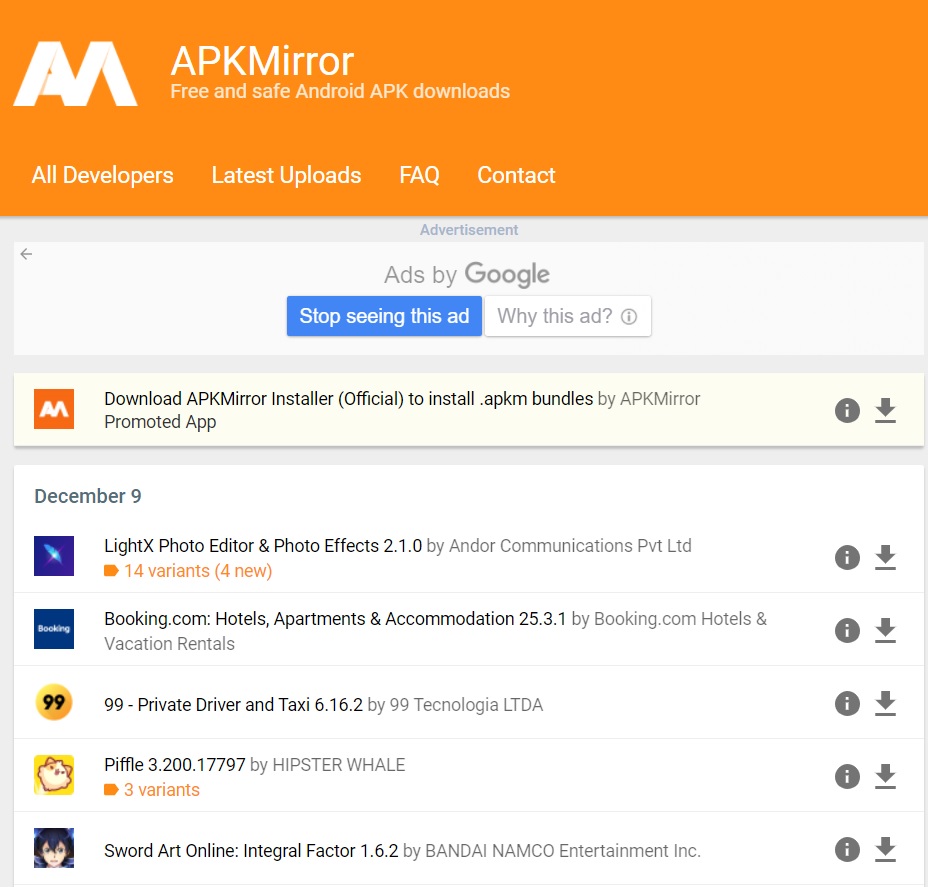
Task: Click the back arrow in the ad box
Action: coord(26,254)
